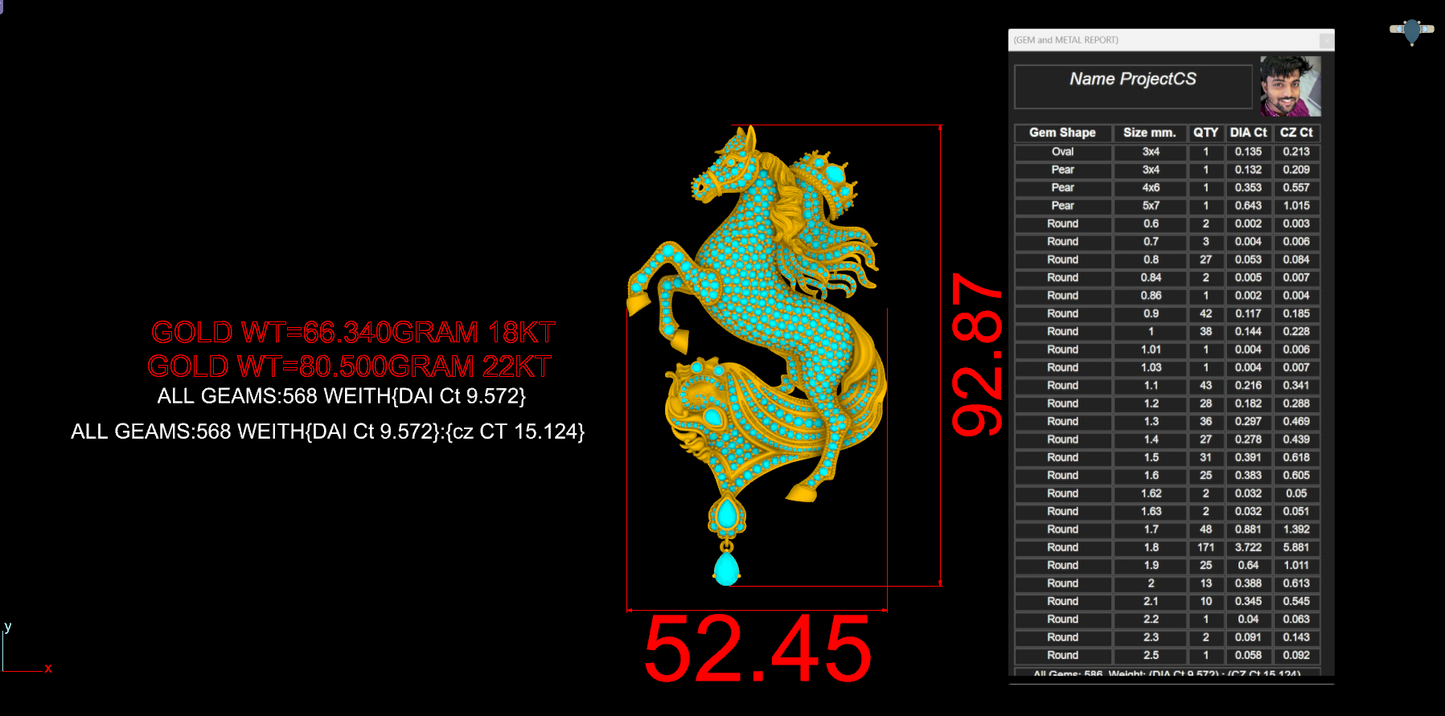Click the x-y axis indicator icon

(27, 648)
